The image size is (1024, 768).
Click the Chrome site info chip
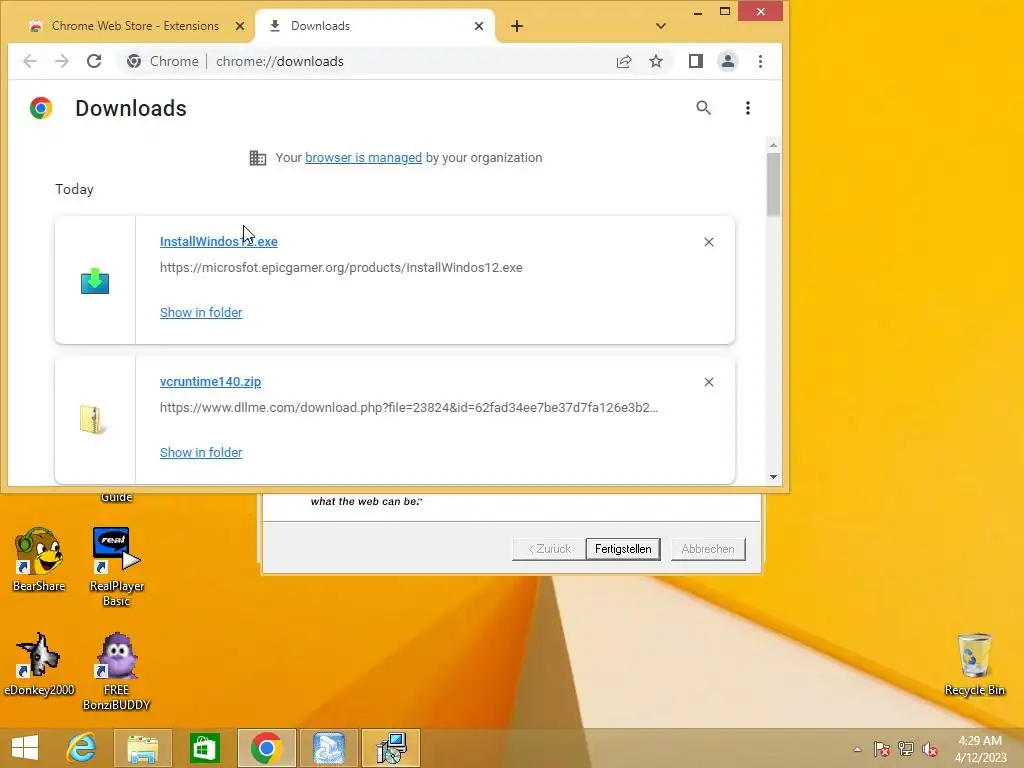163,61
